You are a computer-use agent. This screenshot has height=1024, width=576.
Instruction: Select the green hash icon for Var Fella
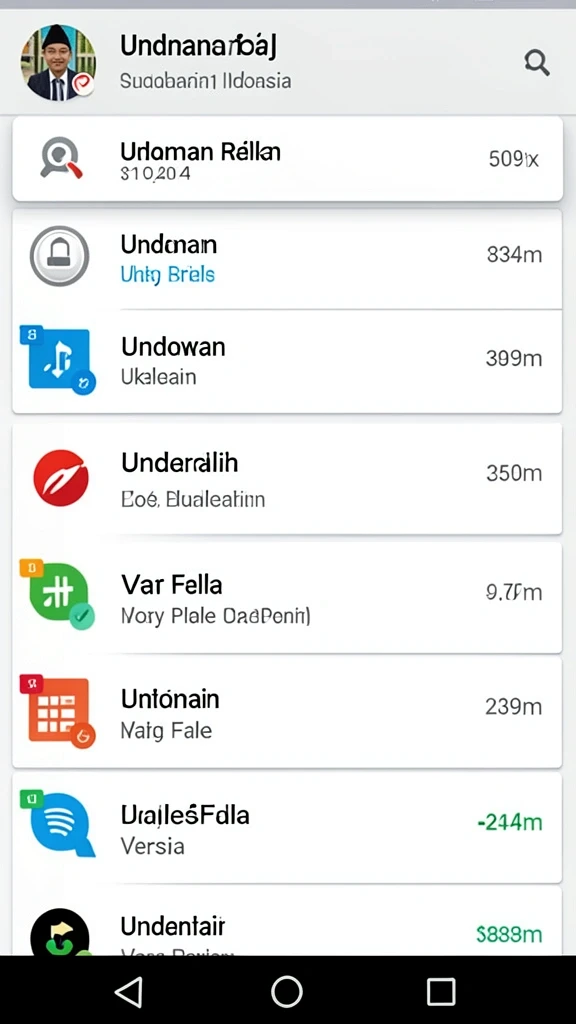click(x=58, y=594)
